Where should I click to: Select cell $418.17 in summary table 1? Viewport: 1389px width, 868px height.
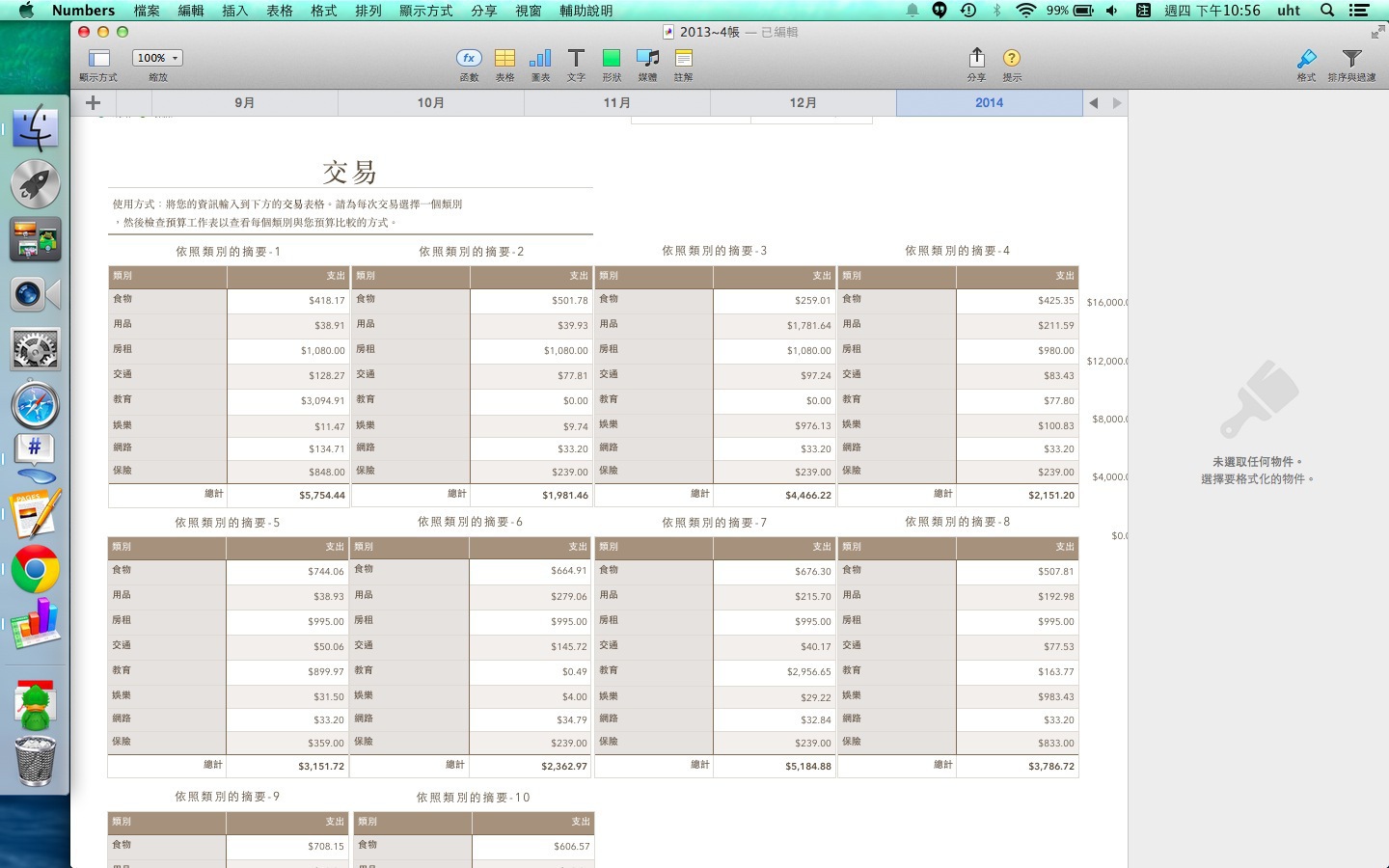click(288, 301)
